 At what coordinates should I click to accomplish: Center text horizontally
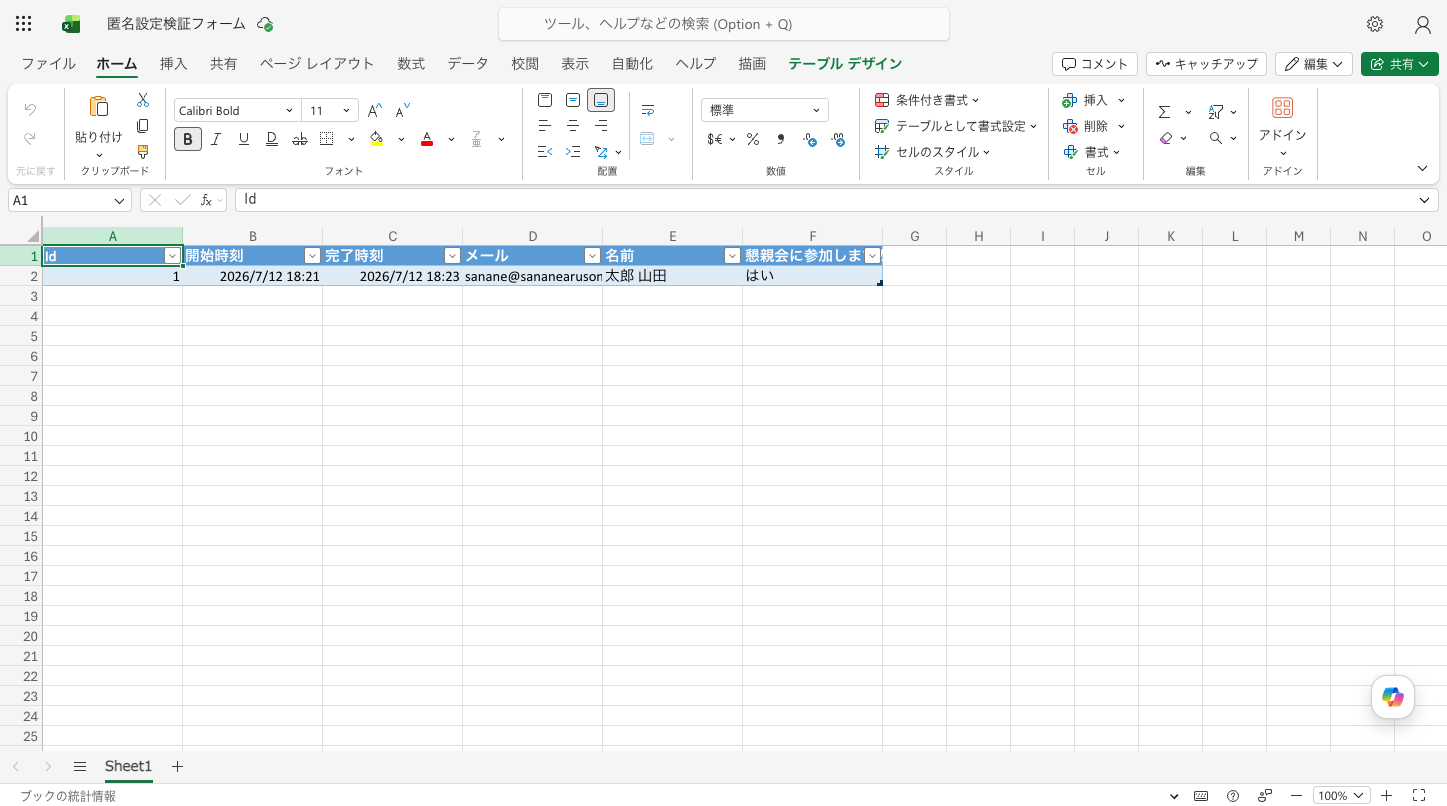(x=573, y=126)
